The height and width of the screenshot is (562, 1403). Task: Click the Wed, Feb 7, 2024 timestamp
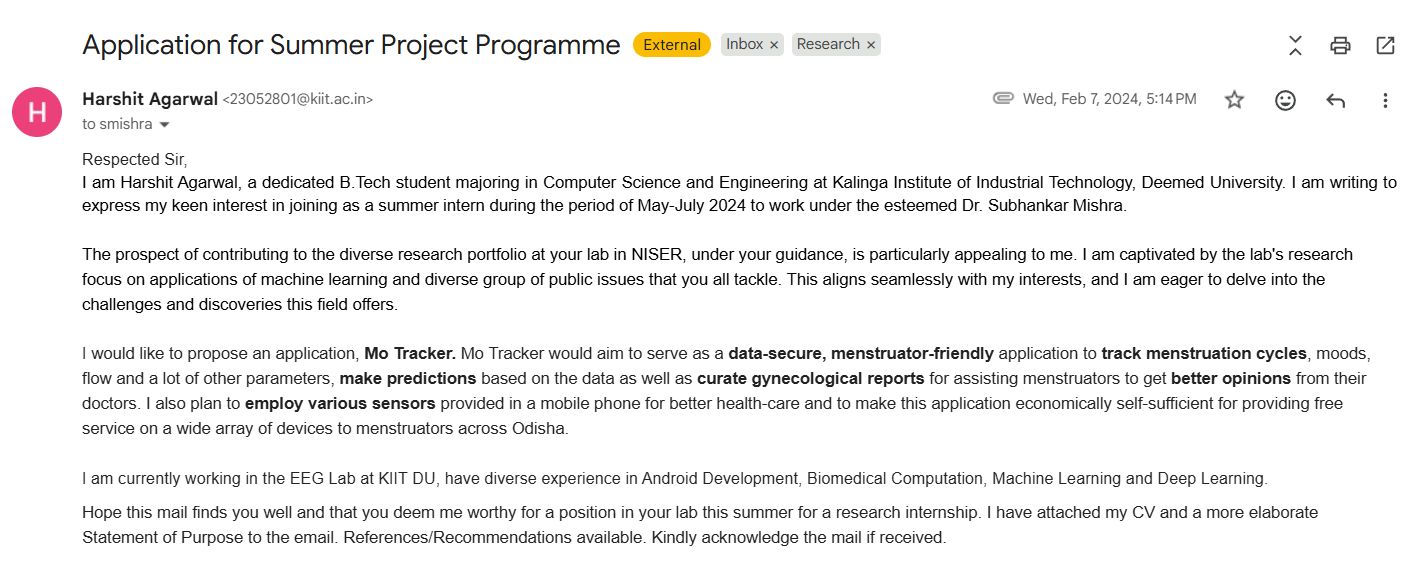pyautogui.click(x=1109, y=99)
